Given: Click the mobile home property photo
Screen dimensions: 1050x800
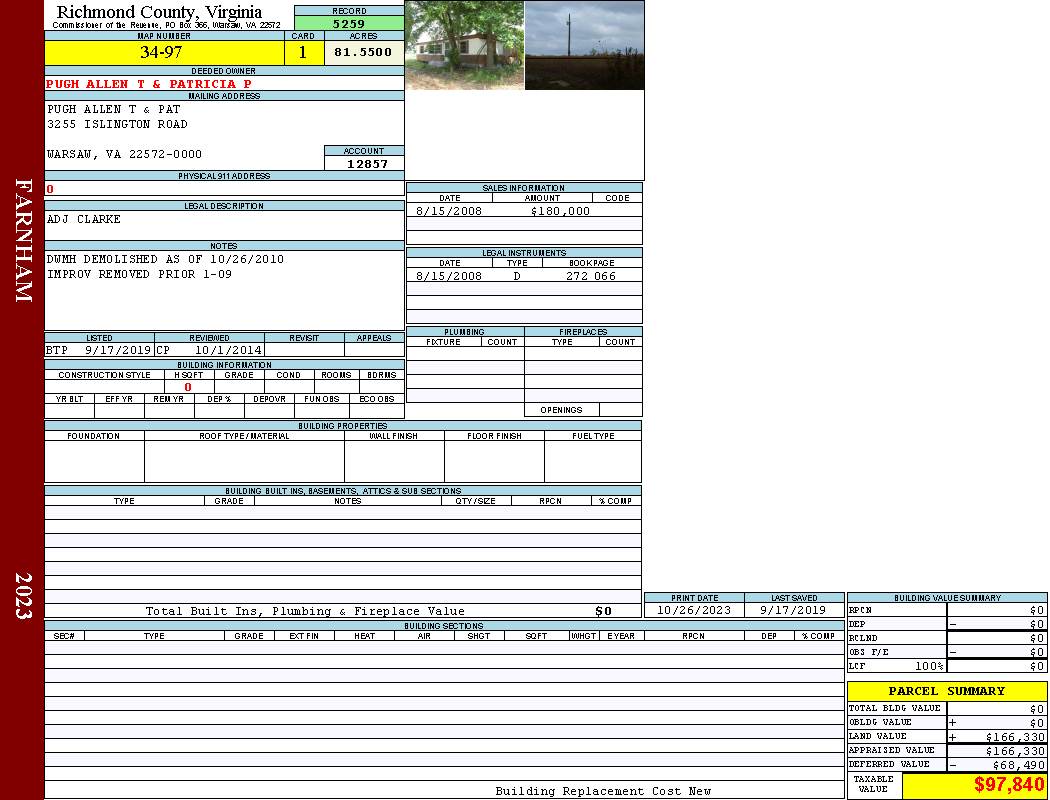Looking at the screenshot, I should [464, 45].
